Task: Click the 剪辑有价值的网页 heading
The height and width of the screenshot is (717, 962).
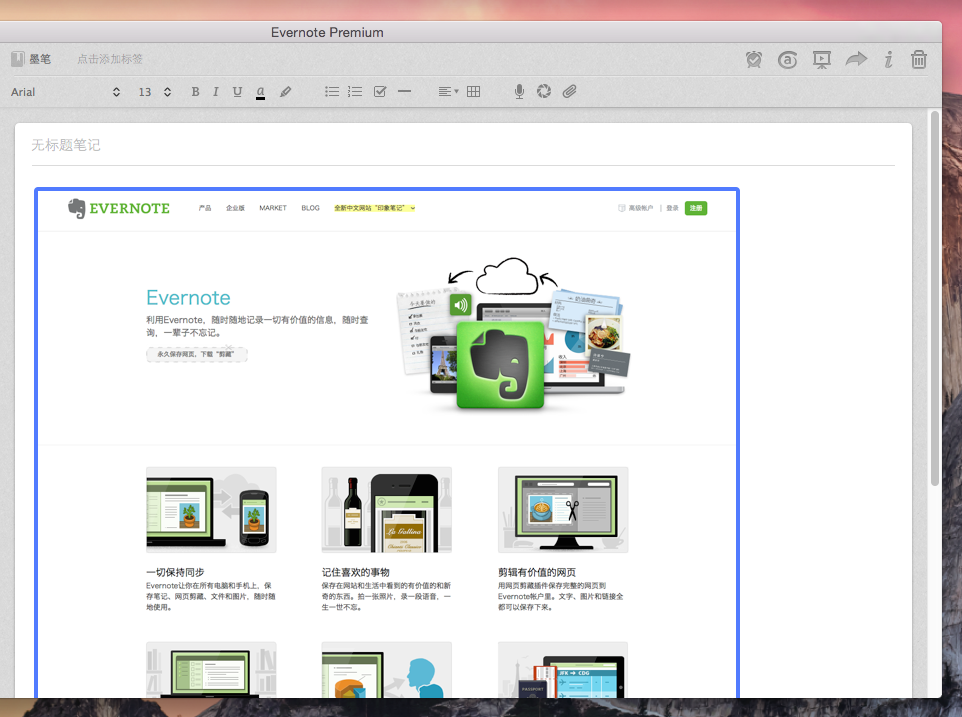Action: (x=537, y=572)
